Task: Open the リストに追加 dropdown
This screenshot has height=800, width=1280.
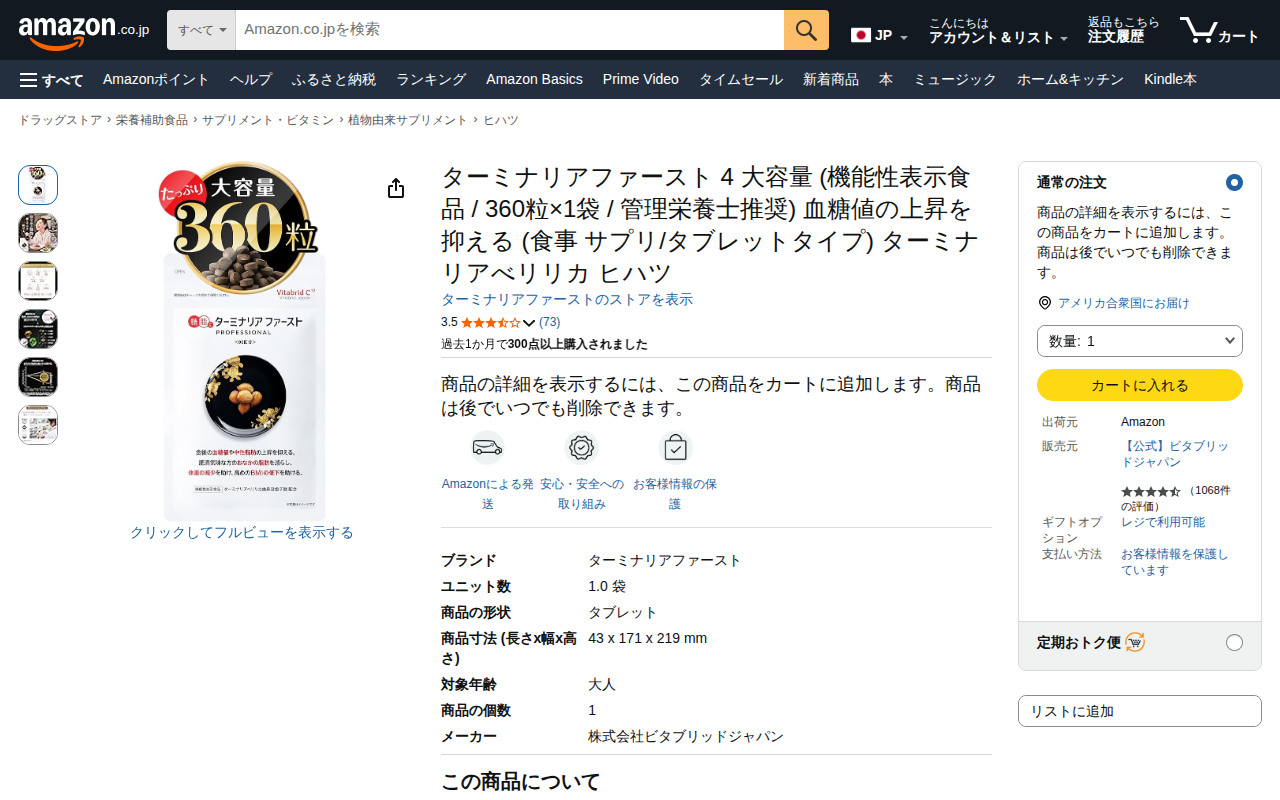Action: tap(1140, 711)
